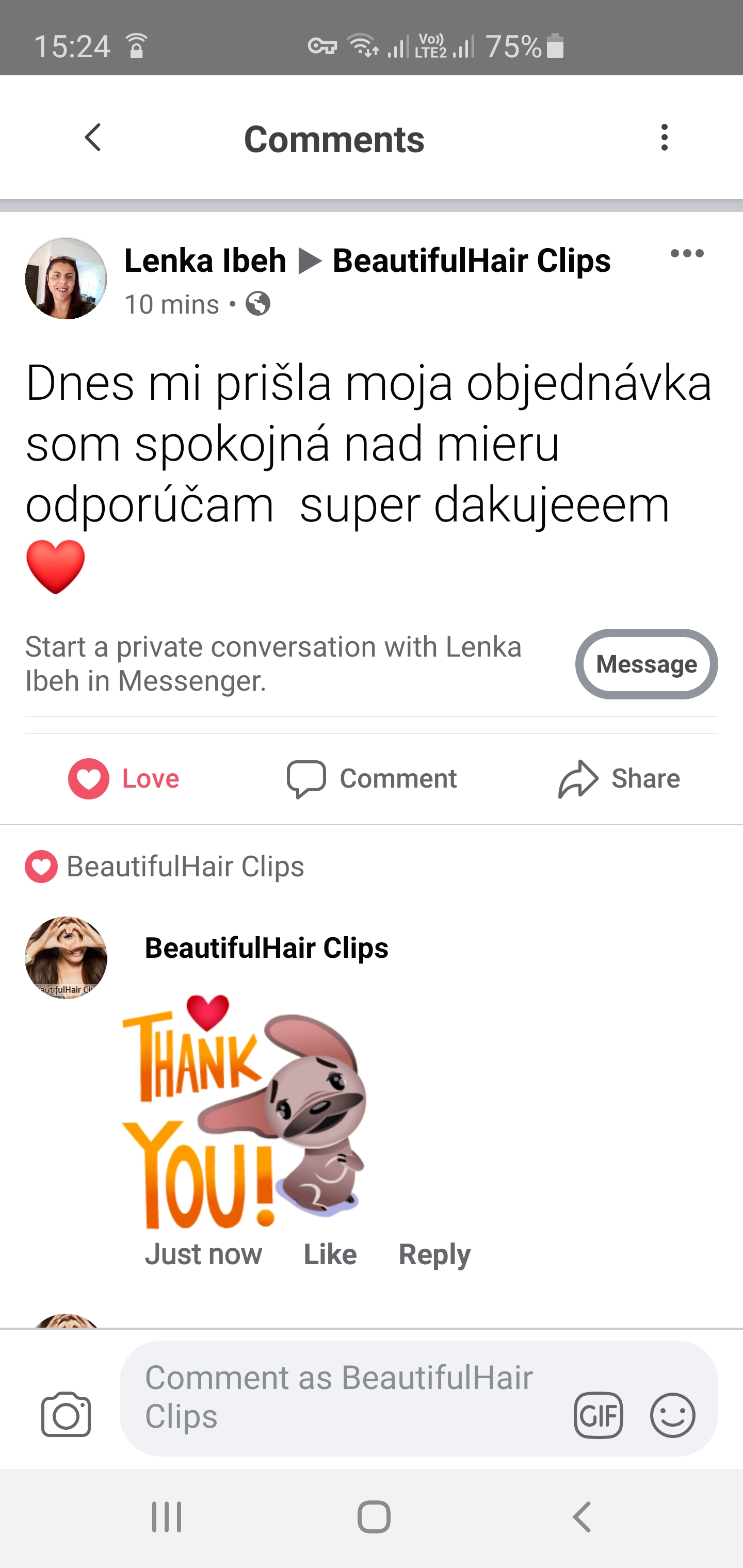
Task: Open BeautifulHair Clips commenter avatar
Action: 66,957
